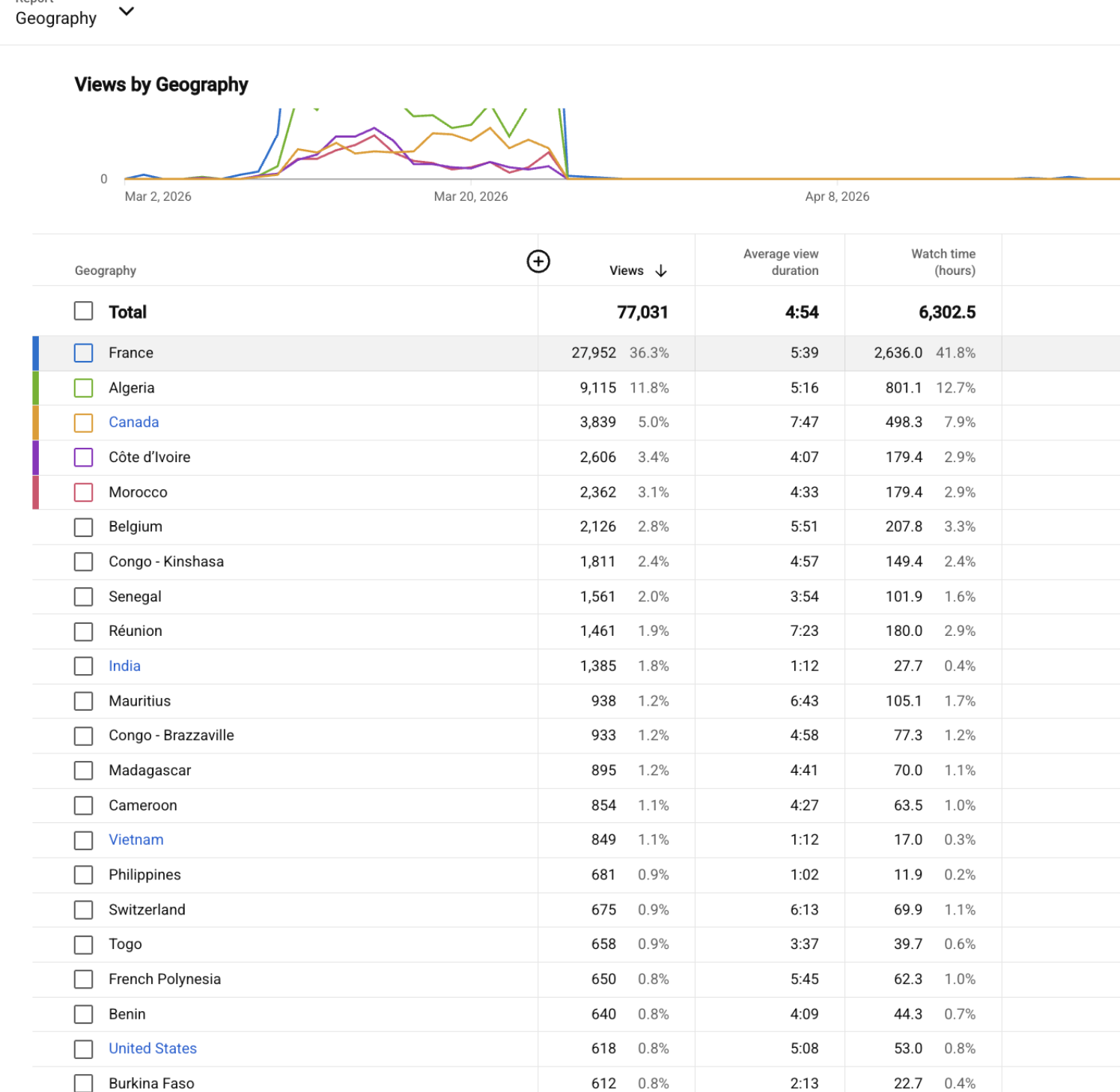Toggle the red Morocco checkbox
Viewport: 1120px width, 1092px height.
(84, 492)
